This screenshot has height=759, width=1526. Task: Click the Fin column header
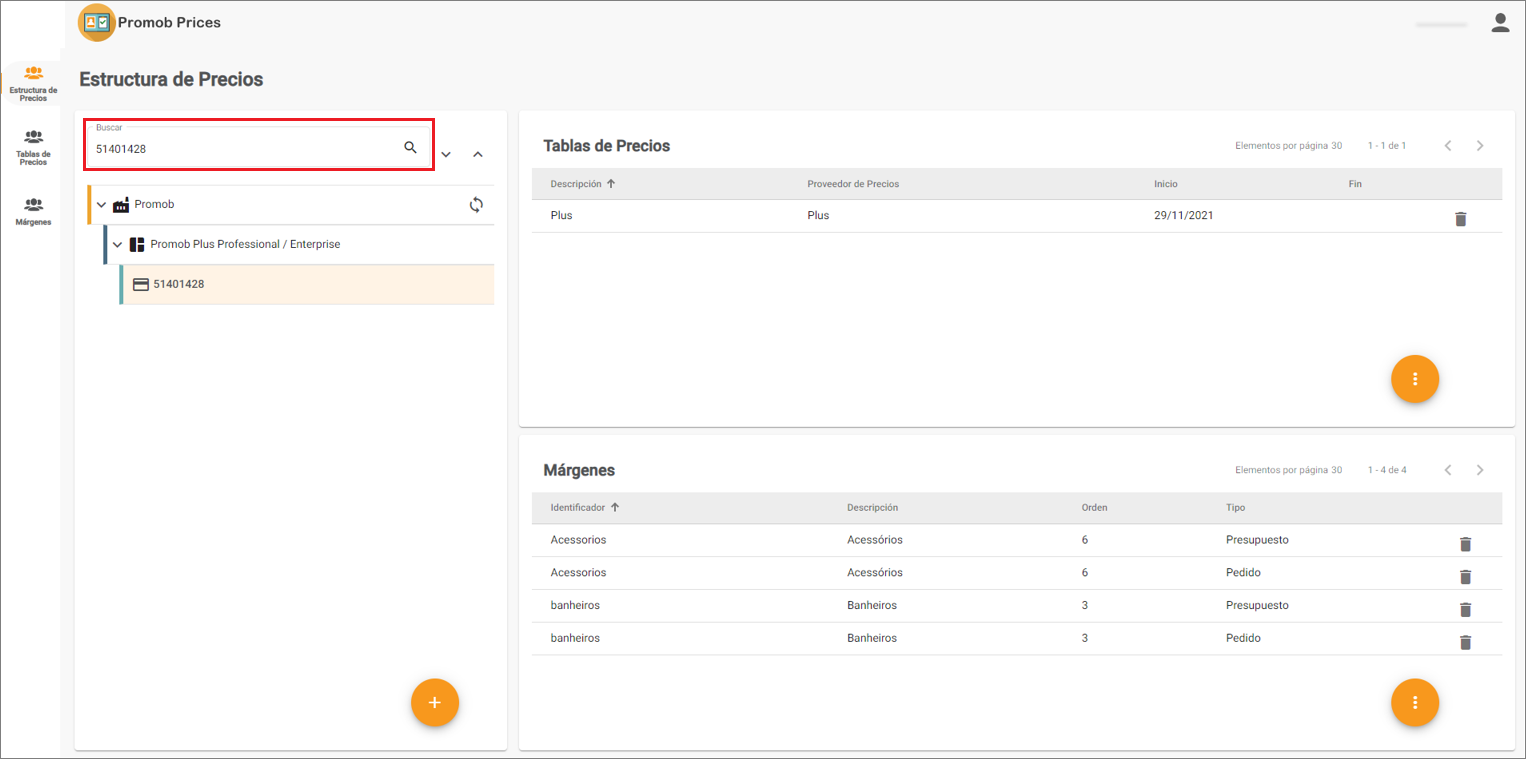(1355, 184)
